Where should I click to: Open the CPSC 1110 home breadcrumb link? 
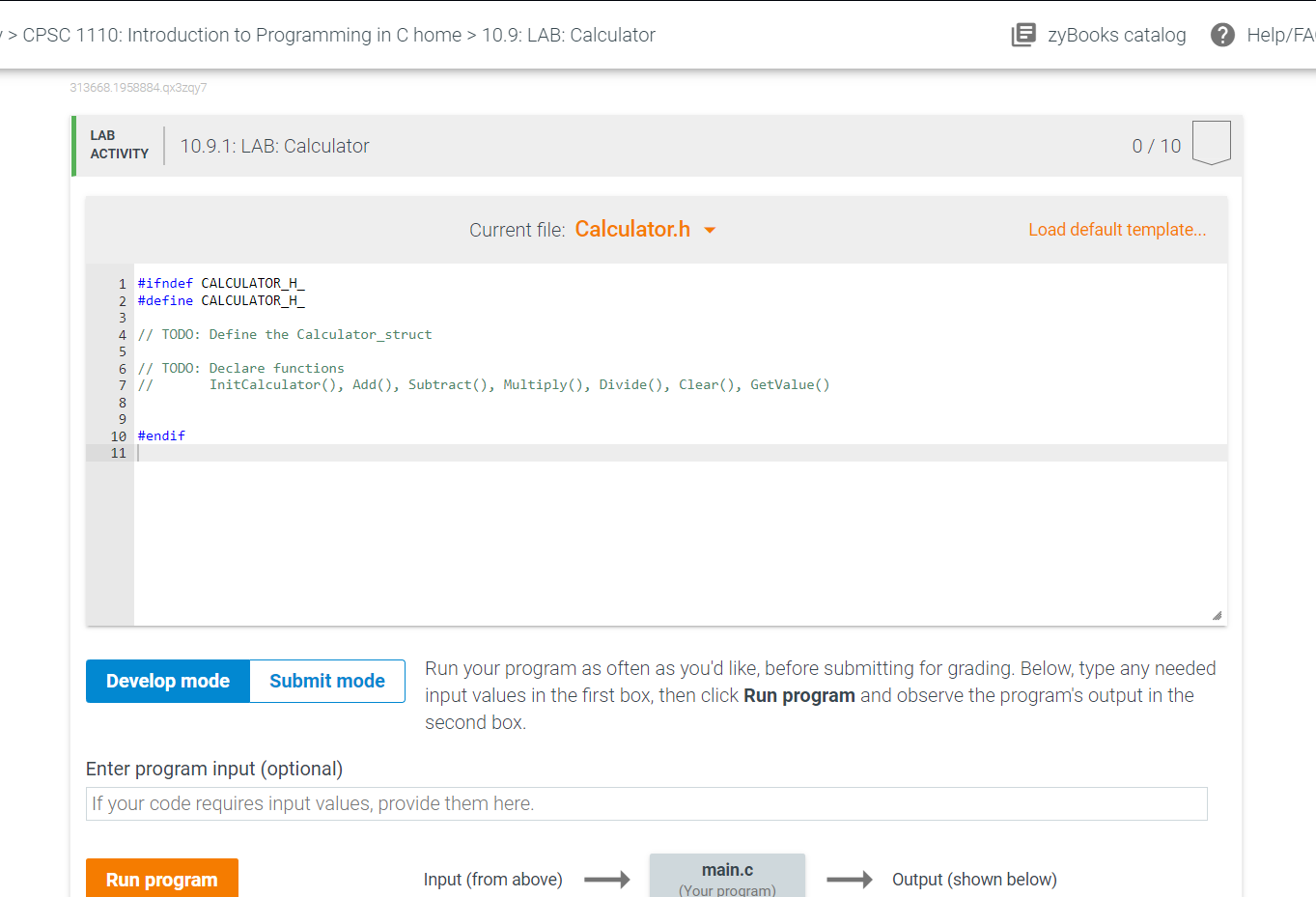click(232, 34)
